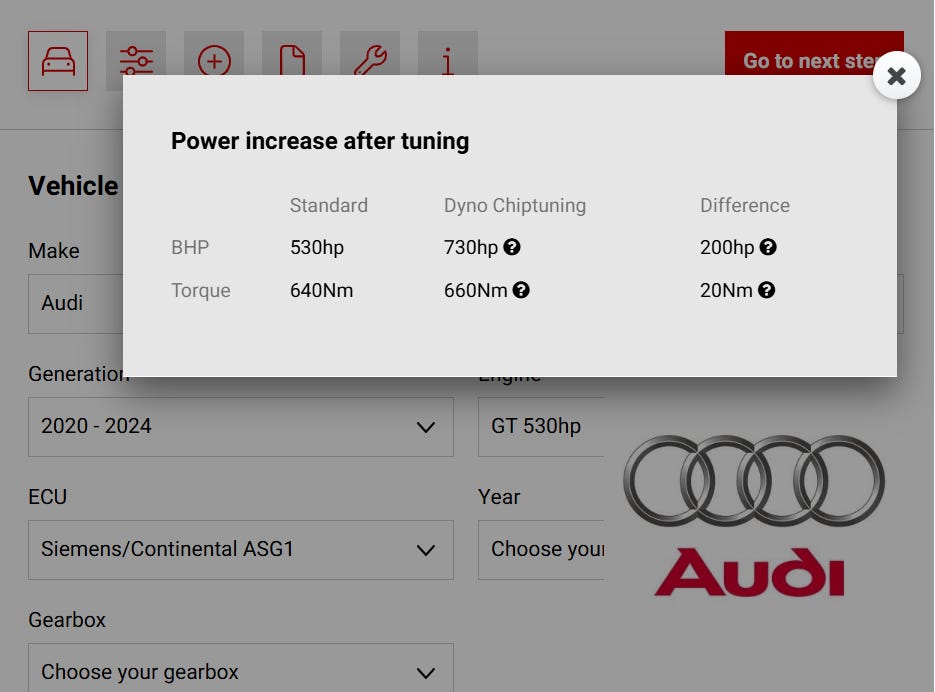Image resolution: width=935 pixels, height=692 pixels.
Task: Close the power increase popup
Action: [896, 76]
